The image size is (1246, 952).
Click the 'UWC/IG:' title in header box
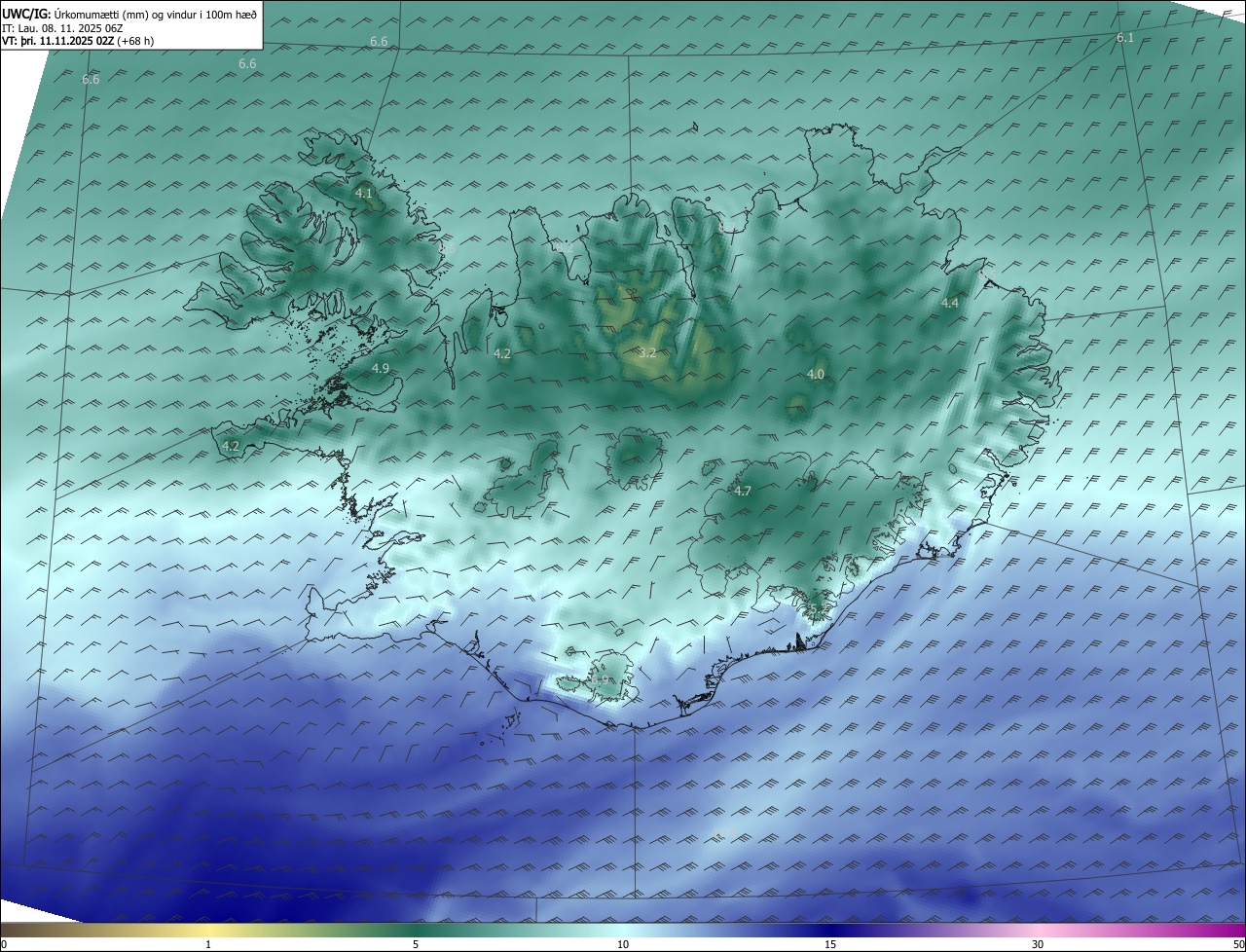point(25,15)
